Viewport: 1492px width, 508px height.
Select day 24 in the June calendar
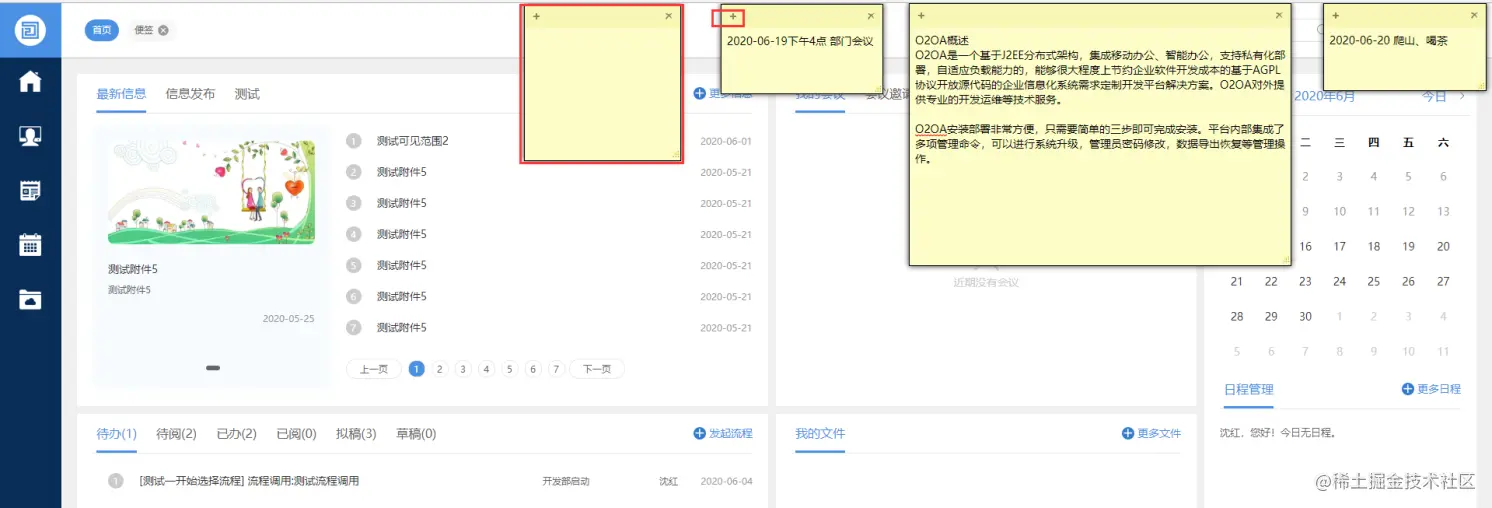pyautogui.click(x=1340, y=281)
